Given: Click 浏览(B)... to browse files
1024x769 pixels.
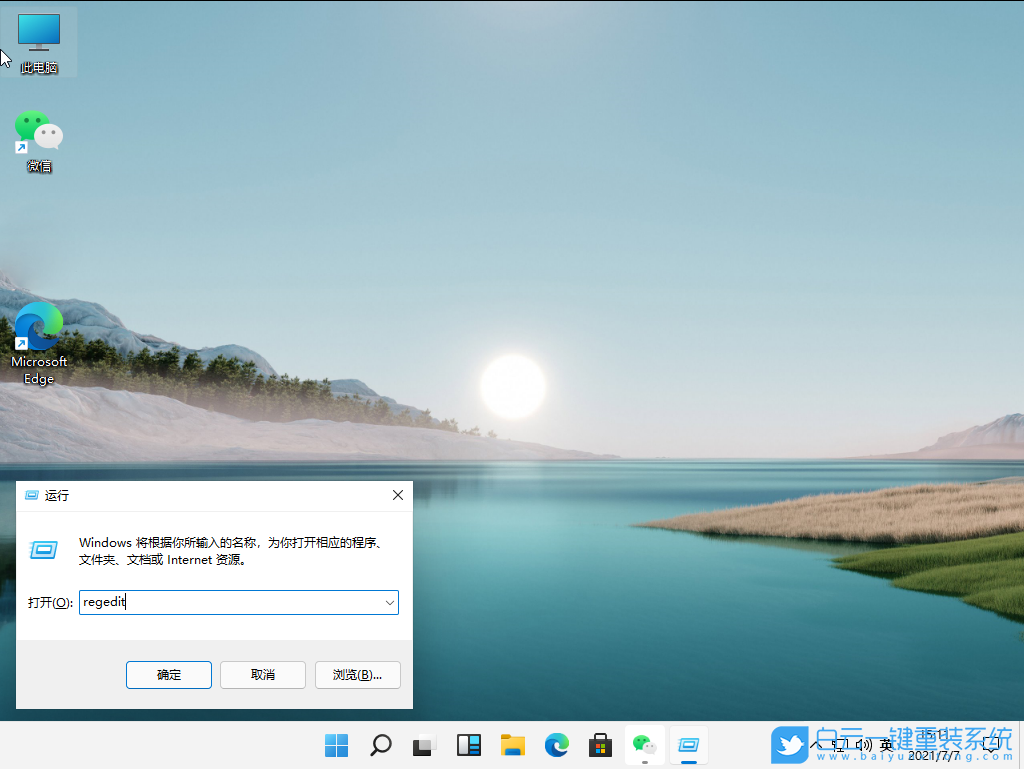Looking at the screenshot, I should point(357,675).
